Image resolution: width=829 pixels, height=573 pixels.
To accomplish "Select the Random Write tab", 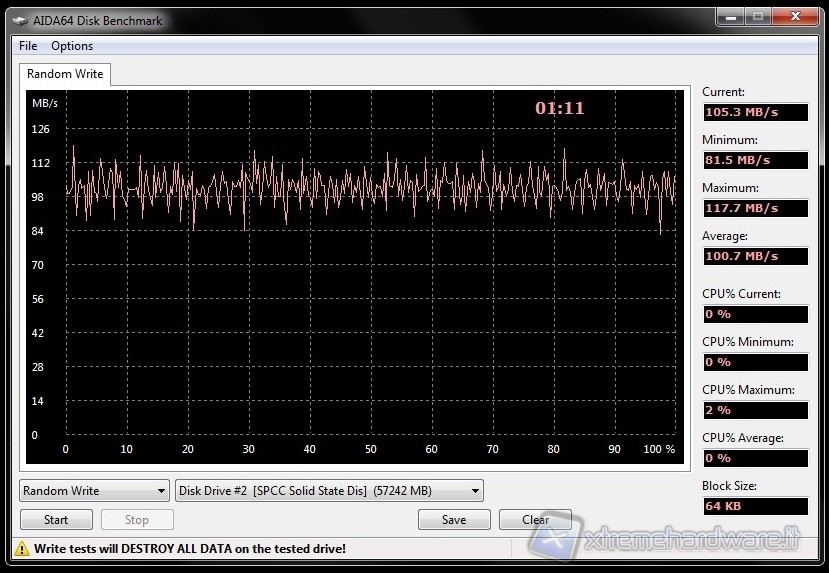I will [65, 74].
